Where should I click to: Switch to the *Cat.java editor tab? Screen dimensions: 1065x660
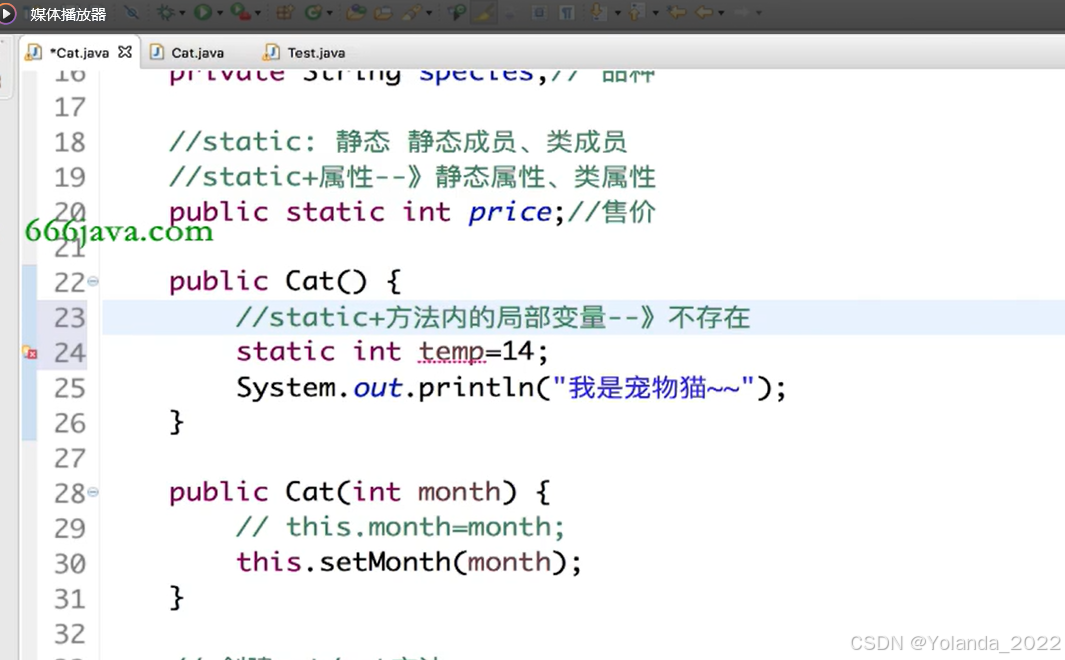point(79,52)
